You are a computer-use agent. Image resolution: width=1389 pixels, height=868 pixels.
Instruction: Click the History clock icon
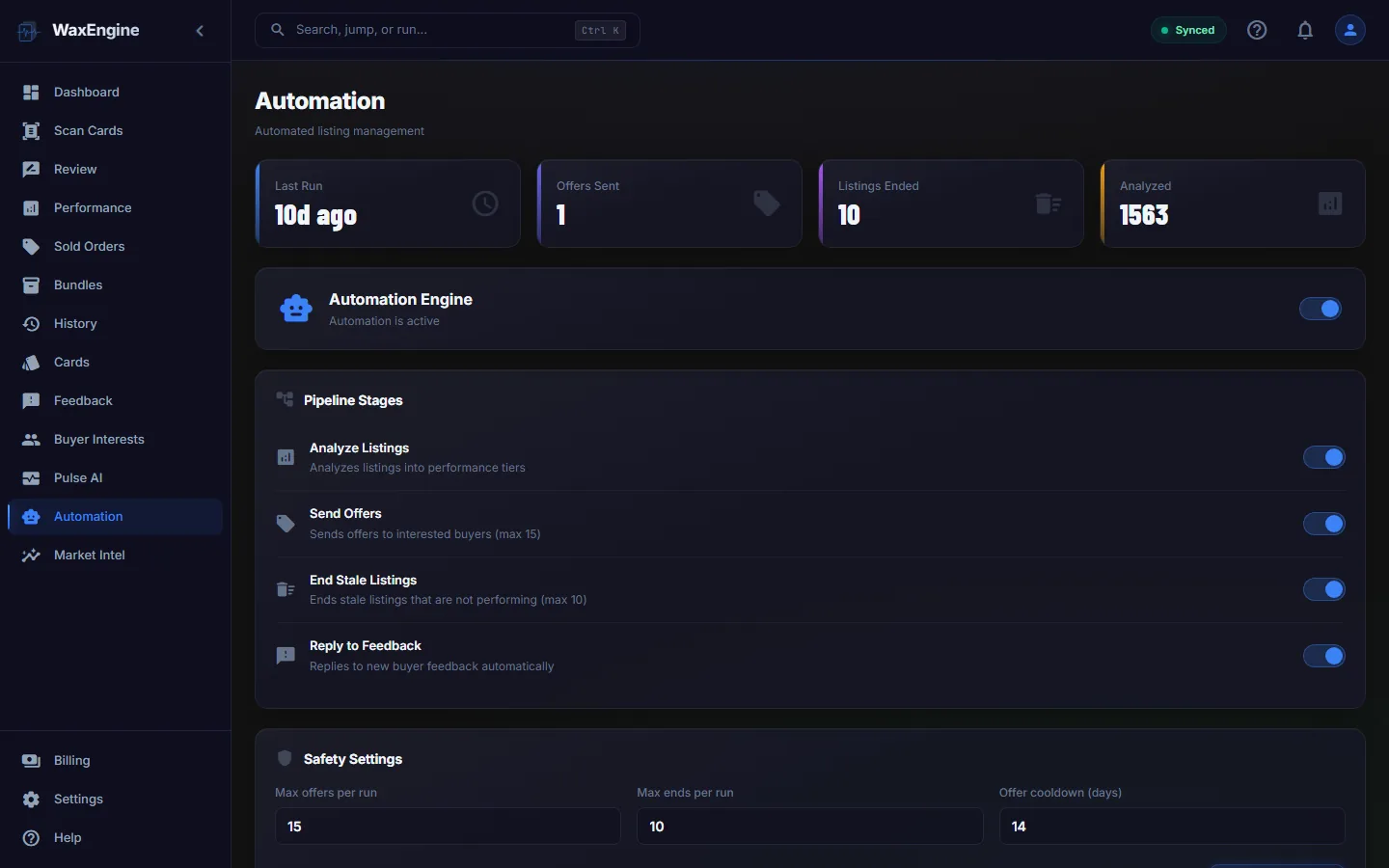pyautogui.click(x=31, y=324)
